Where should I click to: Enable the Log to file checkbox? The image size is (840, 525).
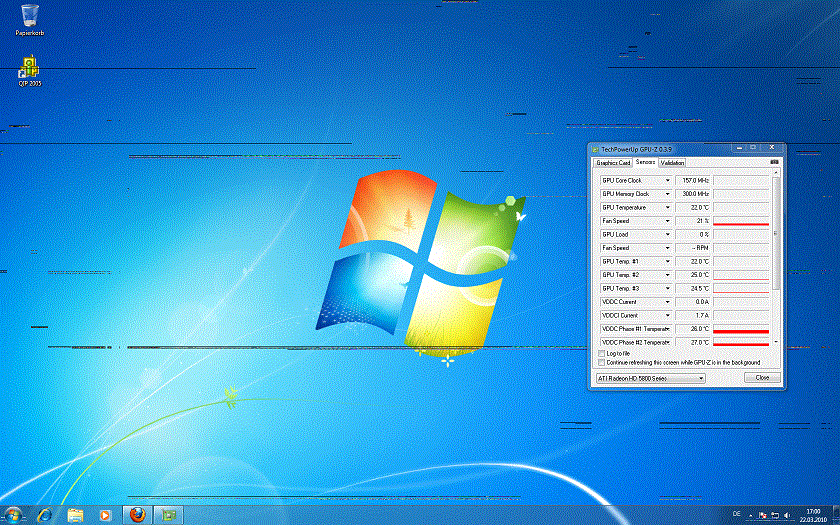pos(601,354)
